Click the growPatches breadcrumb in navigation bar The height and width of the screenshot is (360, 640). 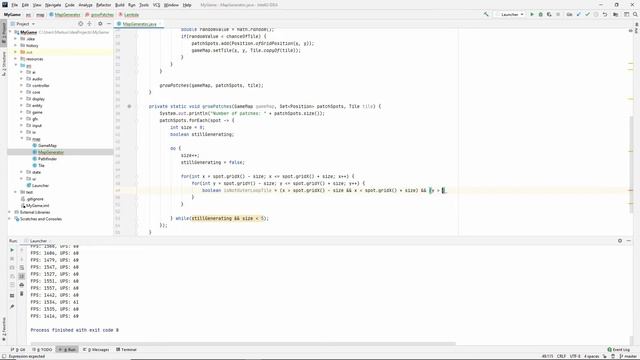[100, 15]
